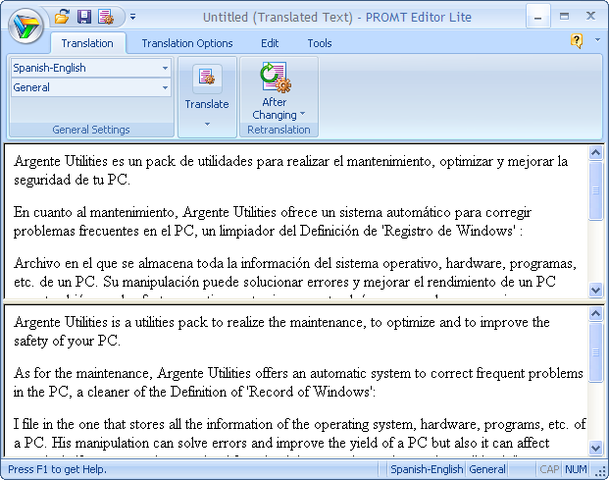
Task: Click translated paragraph starting 'As for the maintenance'
Action: (298, 383)
